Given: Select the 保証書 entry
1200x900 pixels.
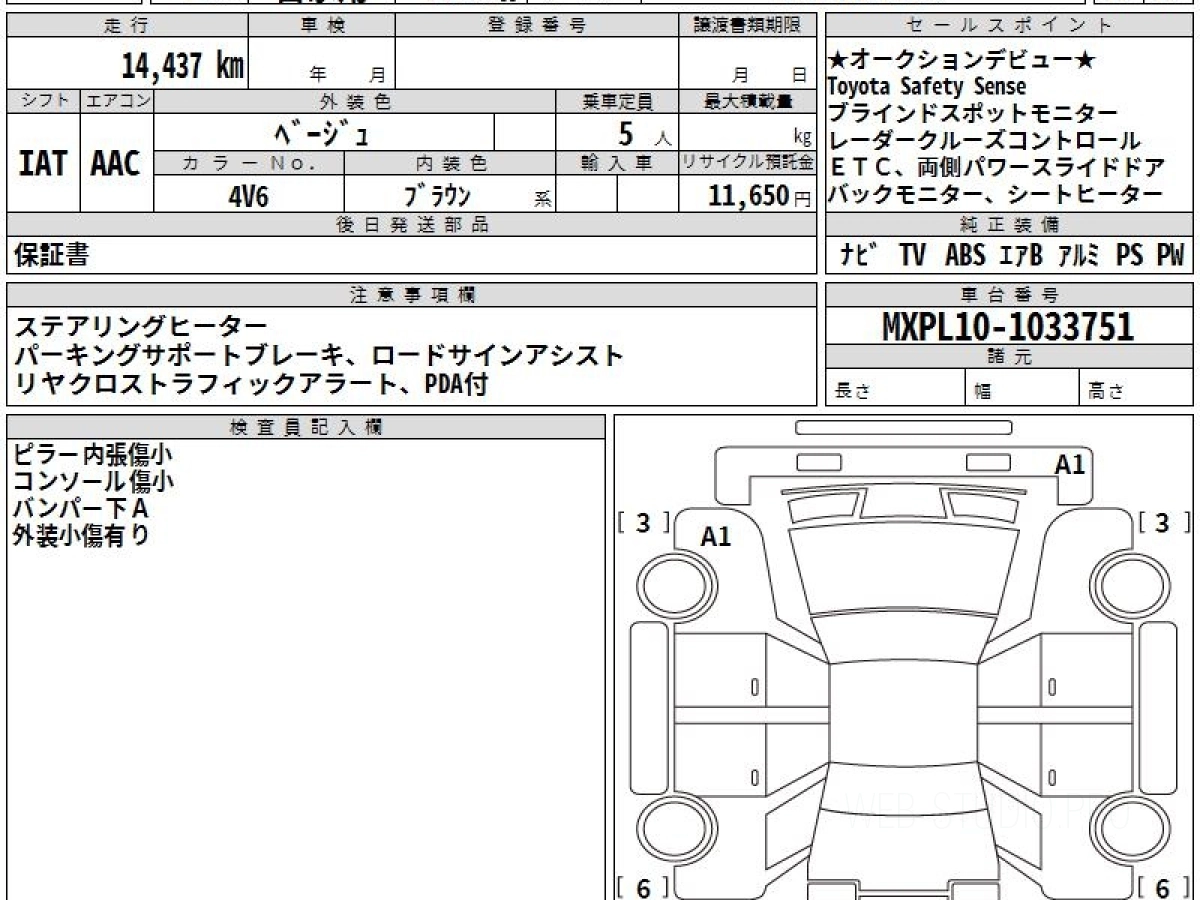Looking at the screenshot, I should [51, 255].
